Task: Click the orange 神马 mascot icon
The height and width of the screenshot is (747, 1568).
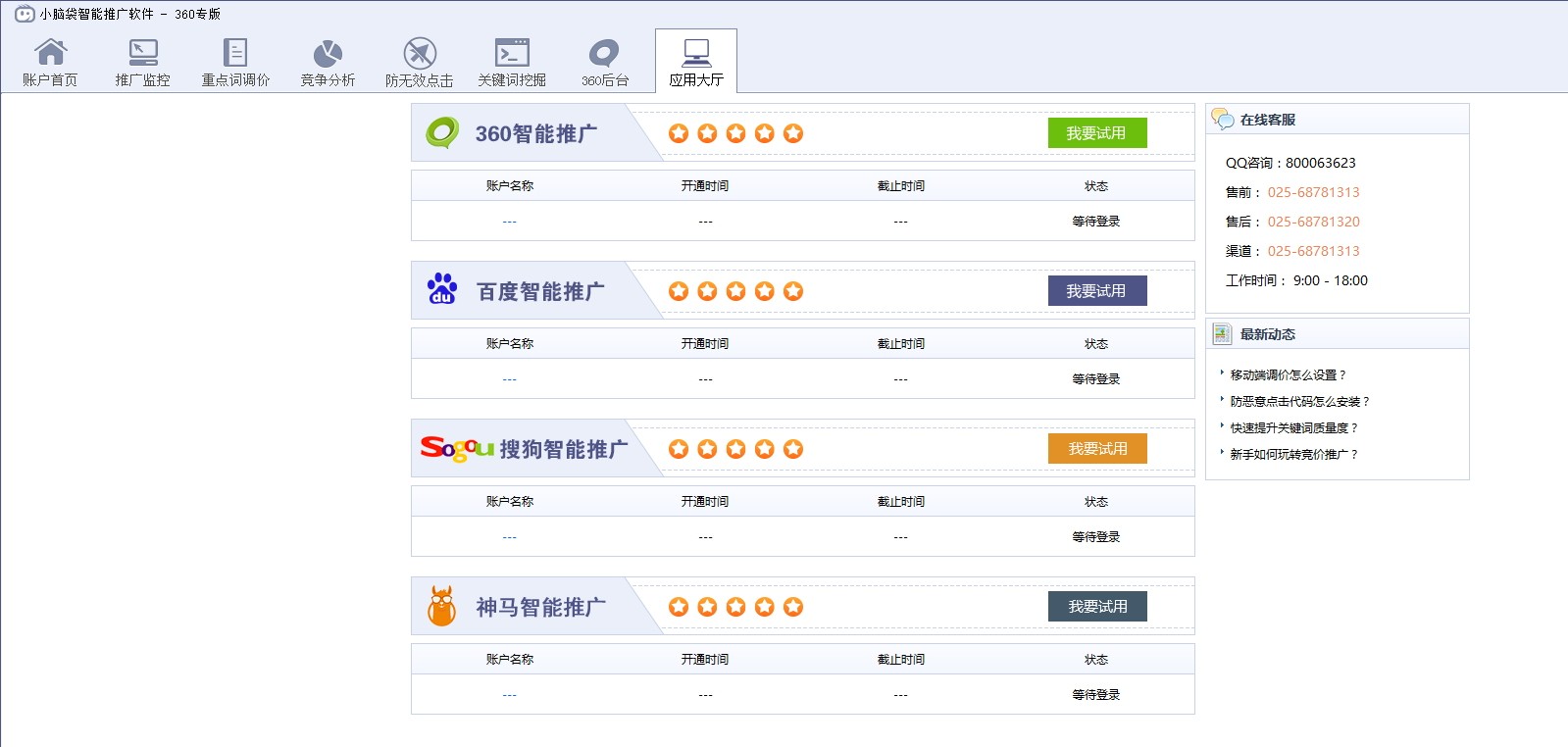Action: (442, 606)
